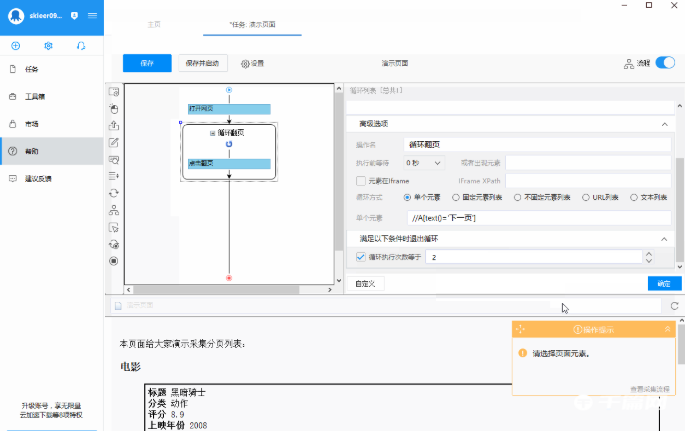Viewport: 688px width, 431px height.
Task: Click the person icon beside 流程 toggle
Action: (x=628, y=64)
